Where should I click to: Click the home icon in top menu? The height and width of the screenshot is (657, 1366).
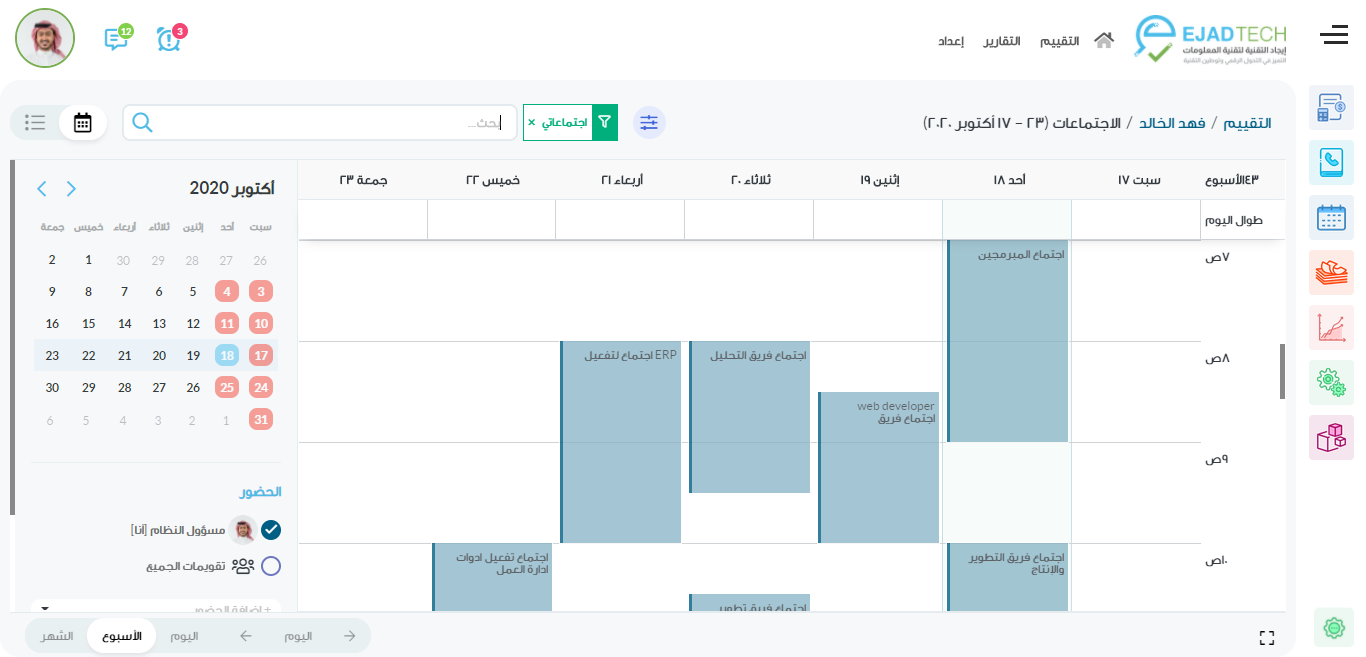tap(1103, 41)
